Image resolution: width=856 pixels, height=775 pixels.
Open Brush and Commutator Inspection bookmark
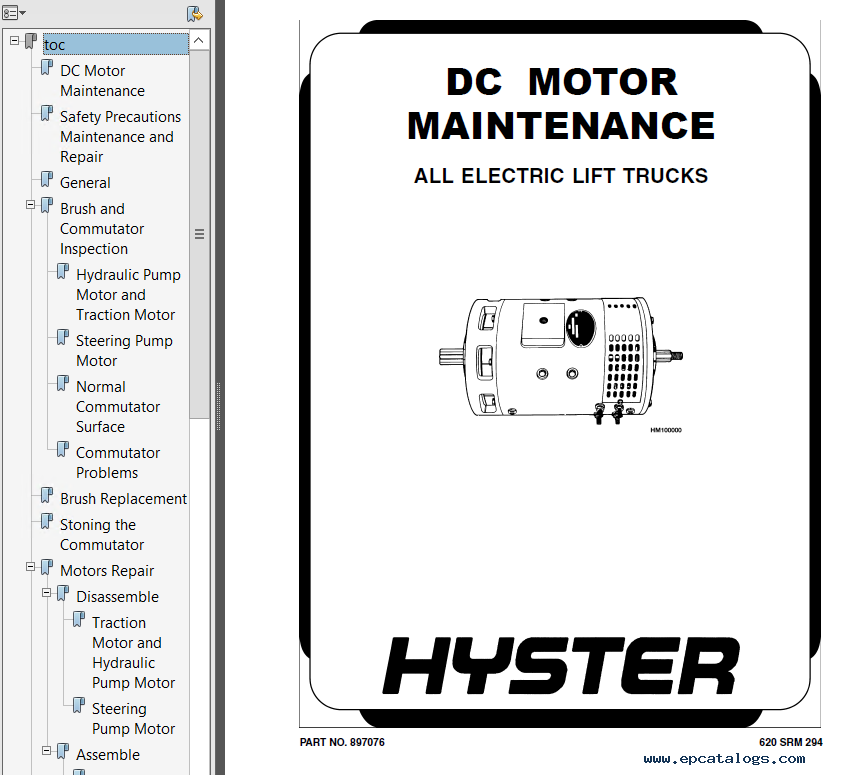pos(102,229)
